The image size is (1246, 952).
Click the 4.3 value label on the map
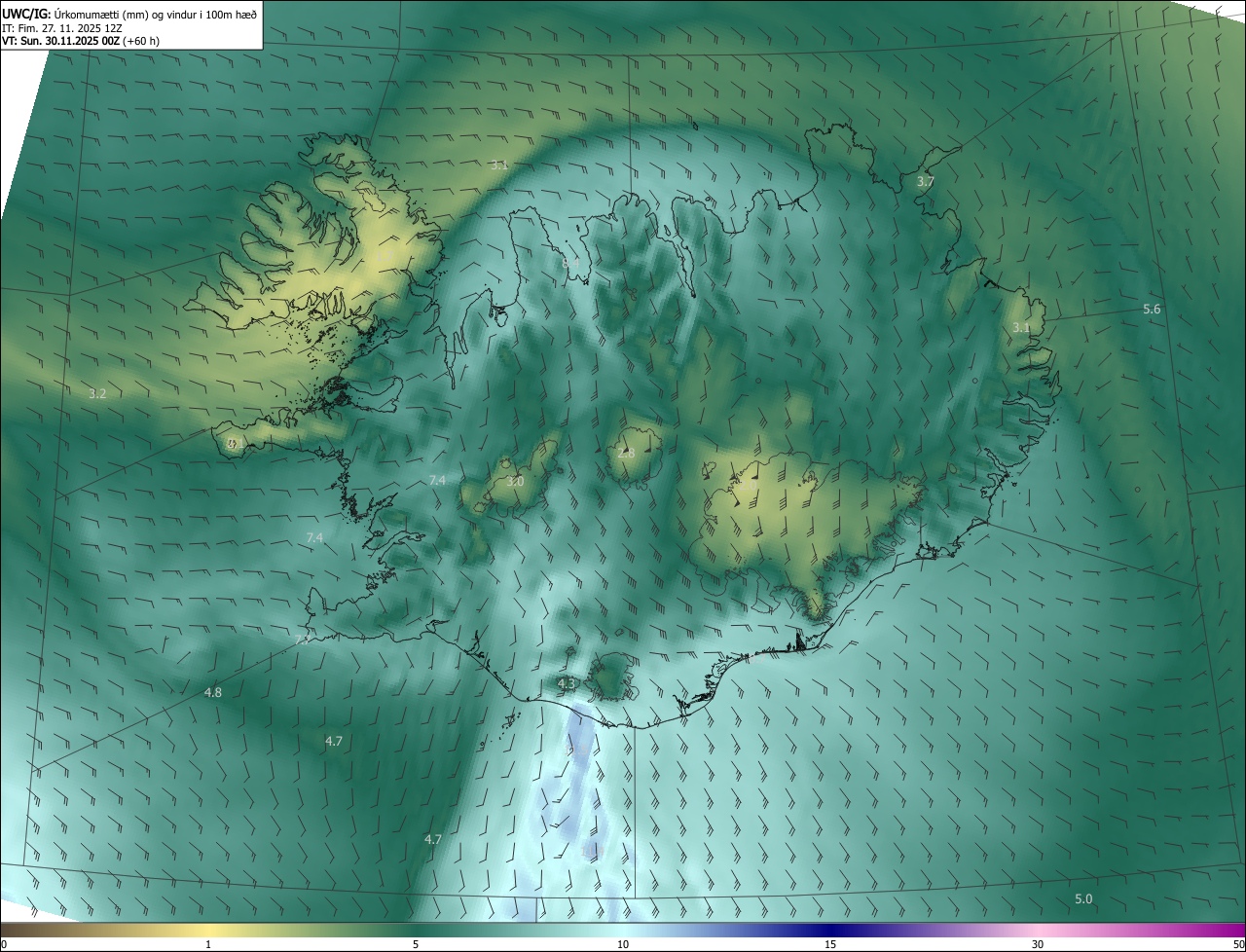(x=567, y=684)
